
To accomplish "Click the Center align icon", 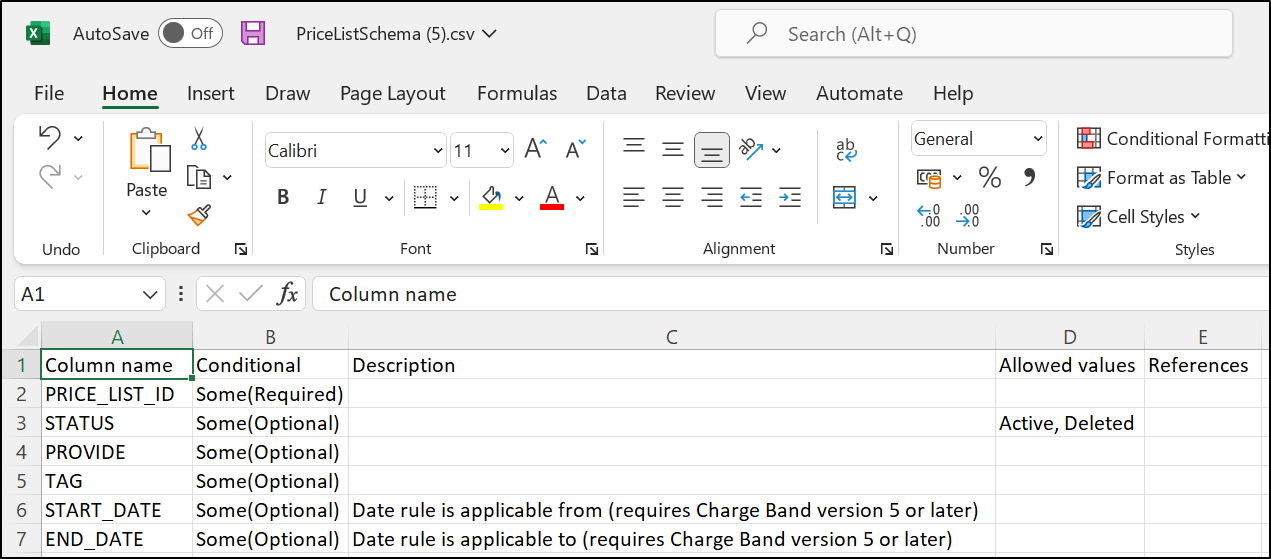I will 673,197.
